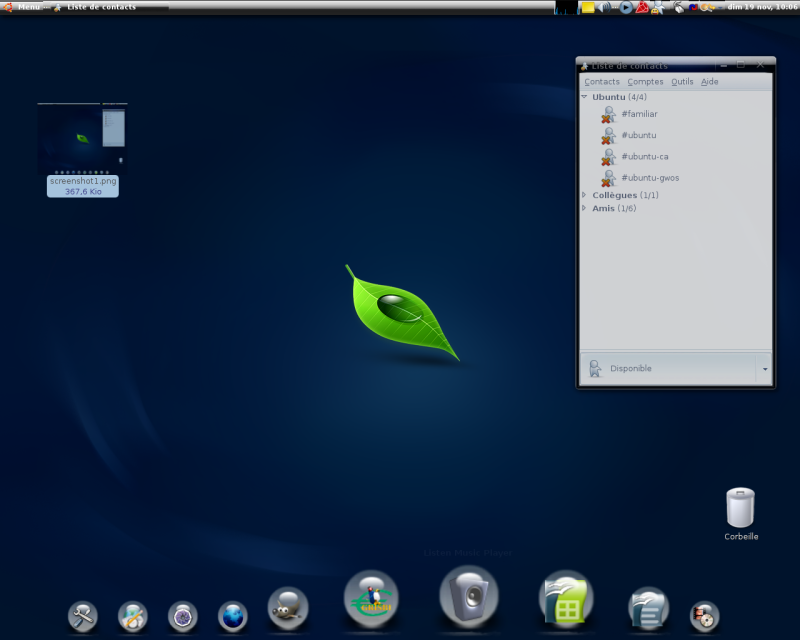Click the red ruby gem tray icon
Viewport: 800px width, 640px height.
pyautogui.click(x=642, y=8)
